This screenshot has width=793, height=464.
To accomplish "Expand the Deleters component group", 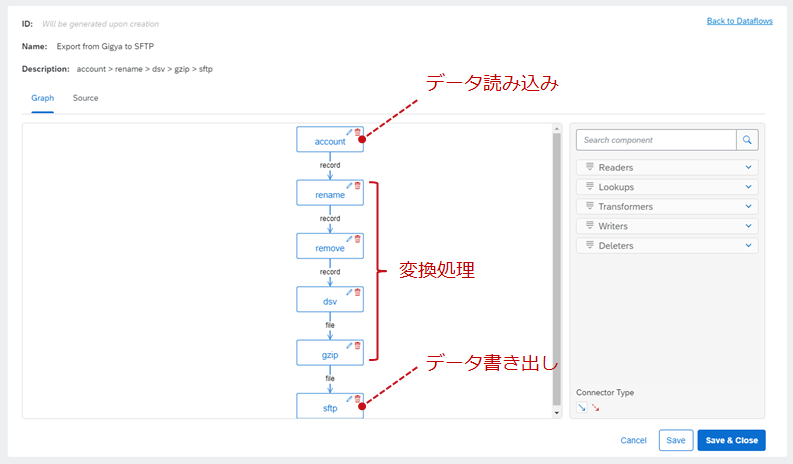I will pos(748,245).
